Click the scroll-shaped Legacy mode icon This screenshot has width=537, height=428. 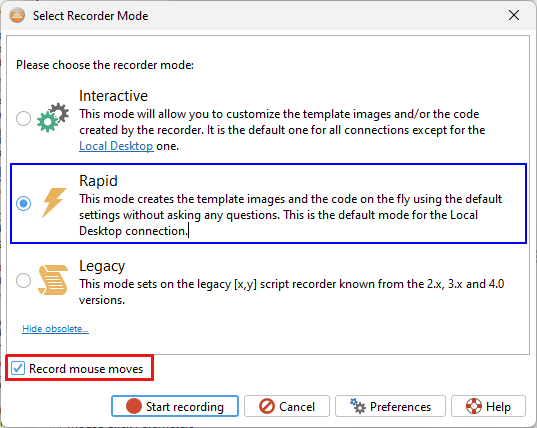[53, 280]
